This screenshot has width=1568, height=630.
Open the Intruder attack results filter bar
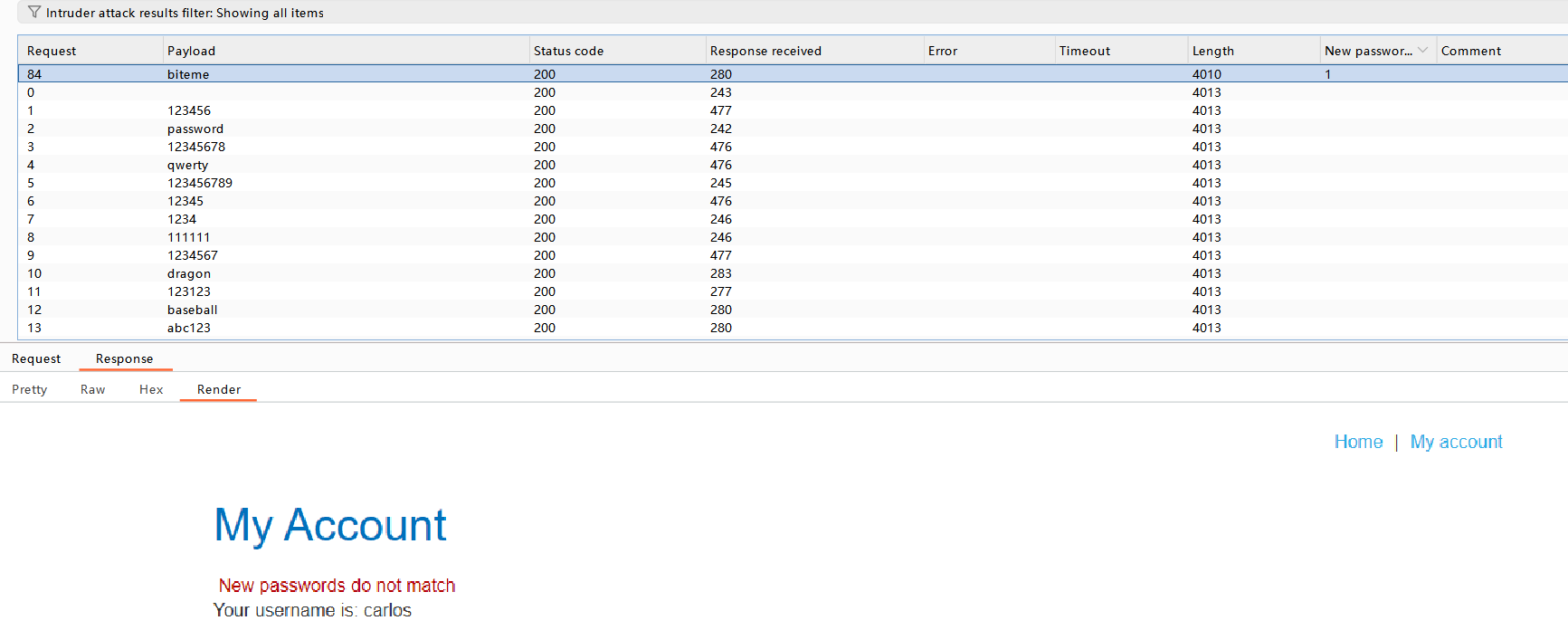[185, 13]
